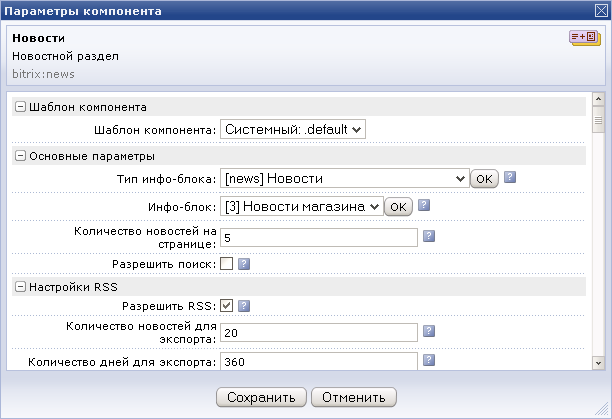612x419 pixels.
Task: Click the component icon in header corner
Action: click(x=585, y=38)
